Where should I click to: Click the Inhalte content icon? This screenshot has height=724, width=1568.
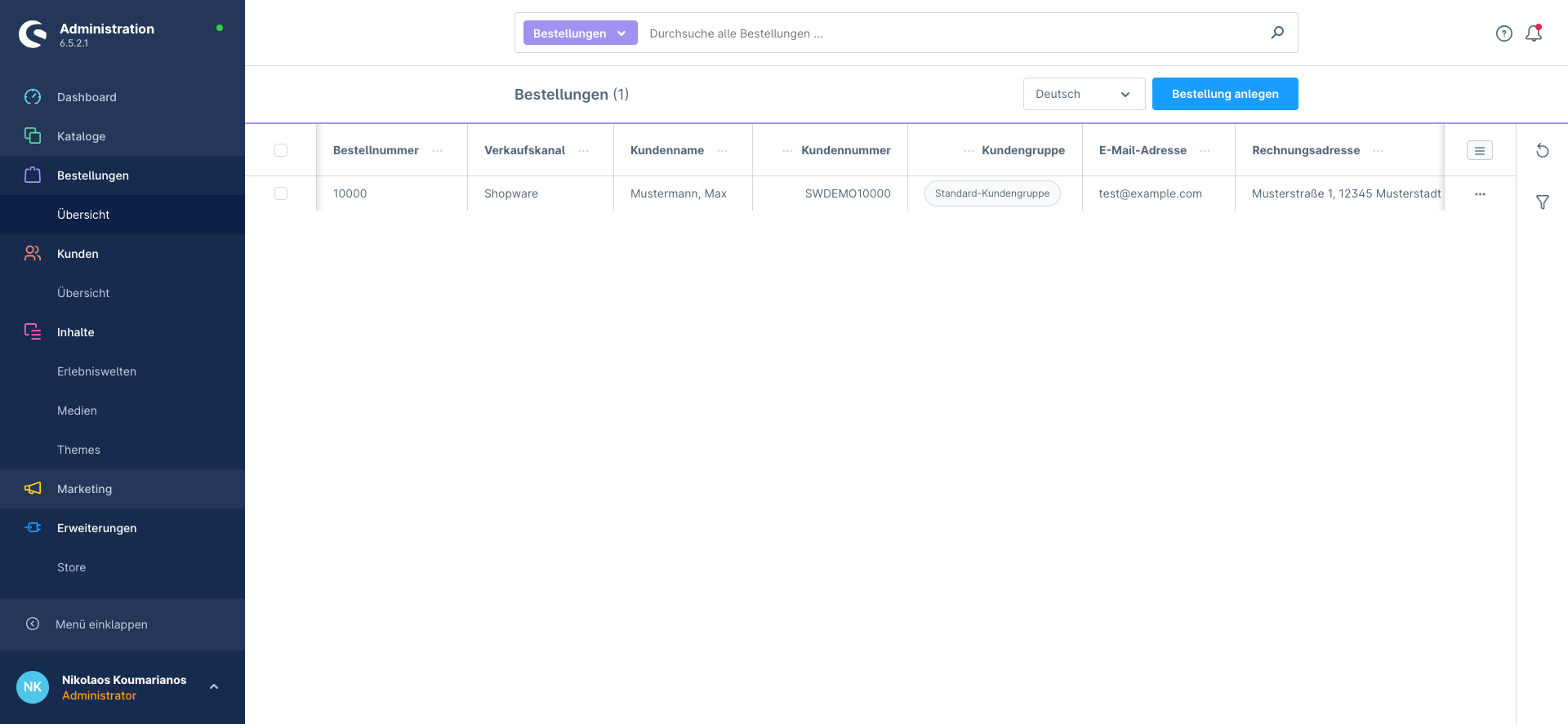33,331
